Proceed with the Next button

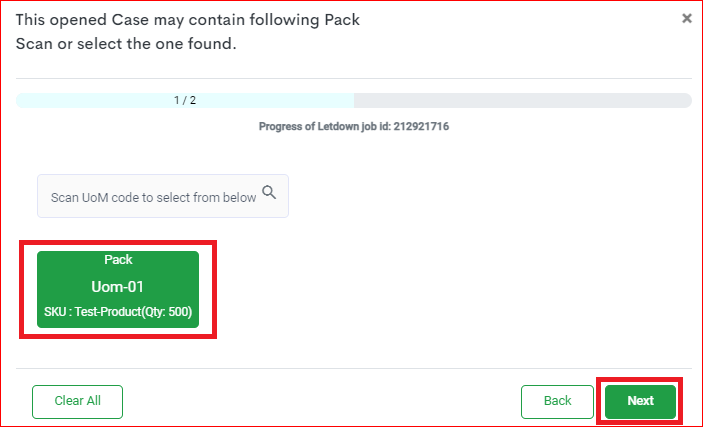(x=640, y=401)
